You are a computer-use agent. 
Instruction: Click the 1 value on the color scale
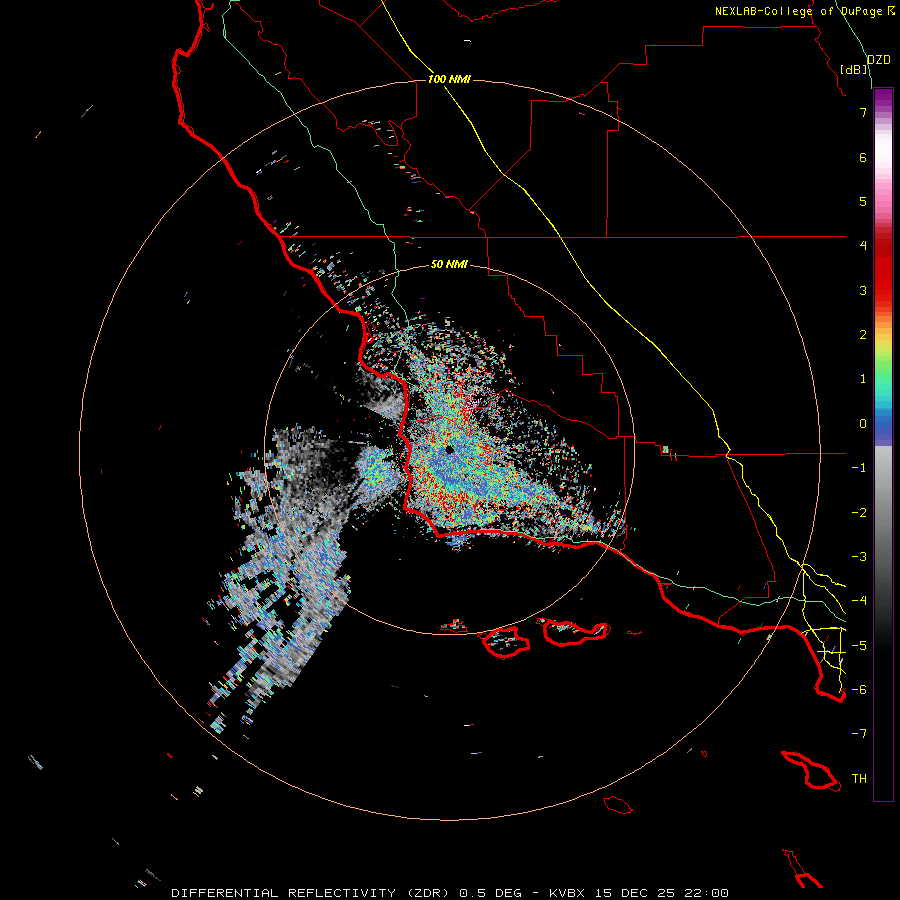coord(863,379)
